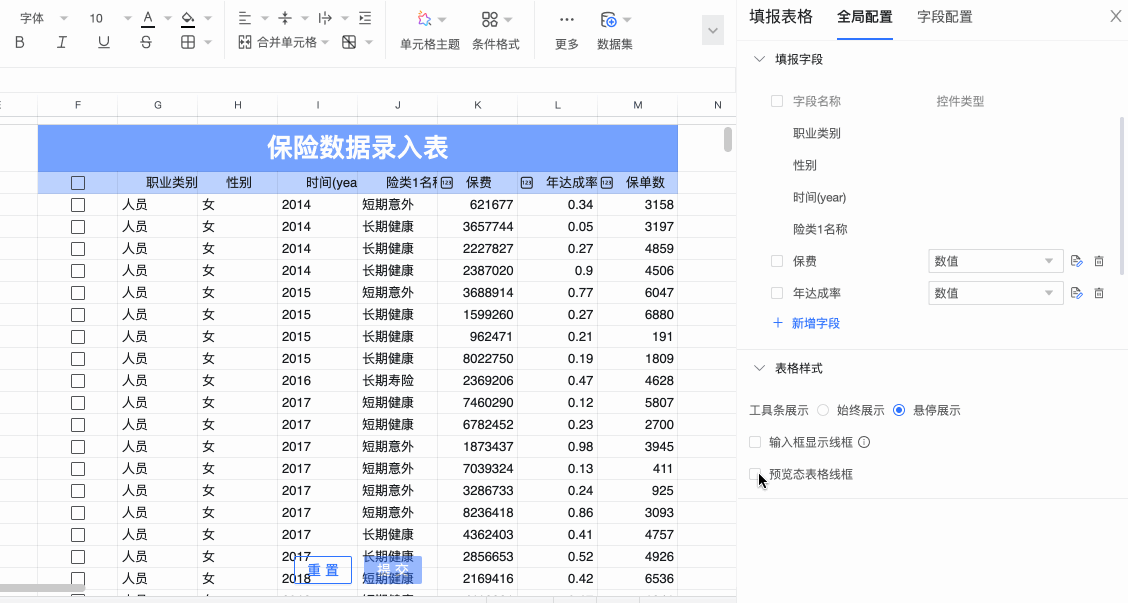Click the font color A icon

click(x=147, y=18)
